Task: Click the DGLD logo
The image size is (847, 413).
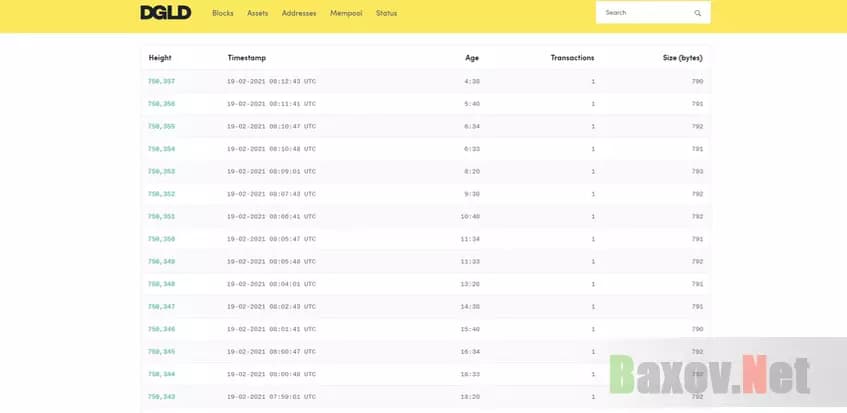Action: tap(165, 13)
